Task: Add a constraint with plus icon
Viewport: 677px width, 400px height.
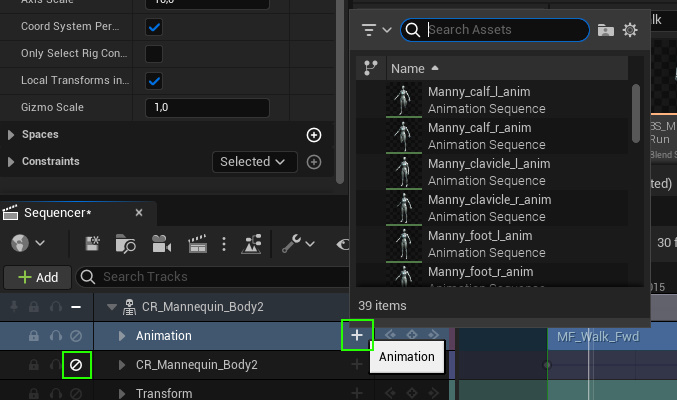Action: point(314,162)
